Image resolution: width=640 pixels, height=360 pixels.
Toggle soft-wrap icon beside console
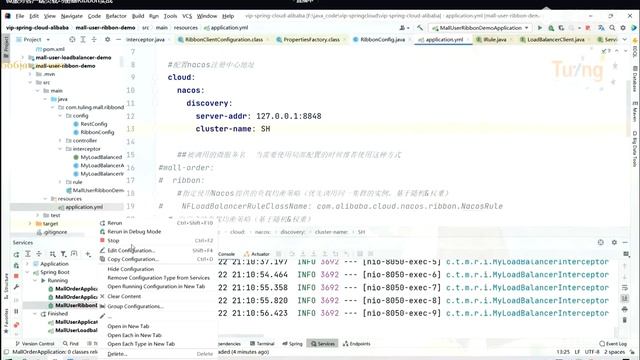624,288
